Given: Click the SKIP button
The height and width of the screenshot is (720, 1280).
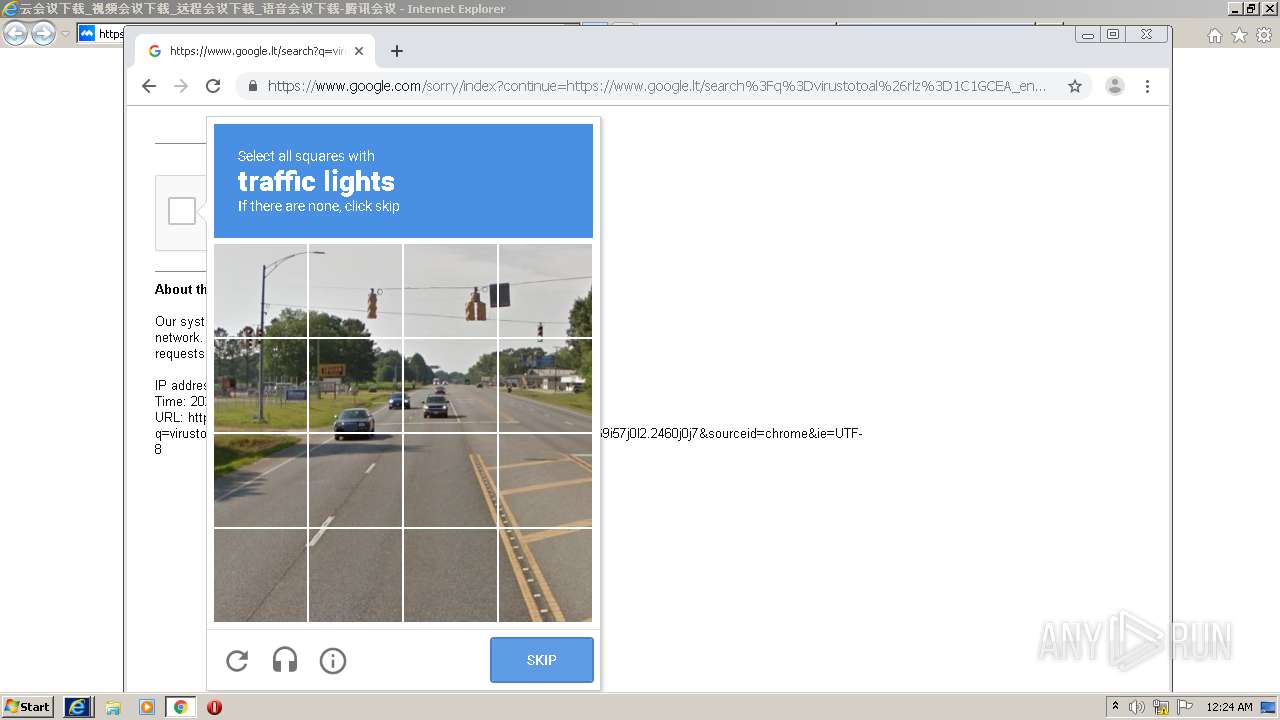Looking at the screenshot, I should pyautogui.click(x=541, y=660).
